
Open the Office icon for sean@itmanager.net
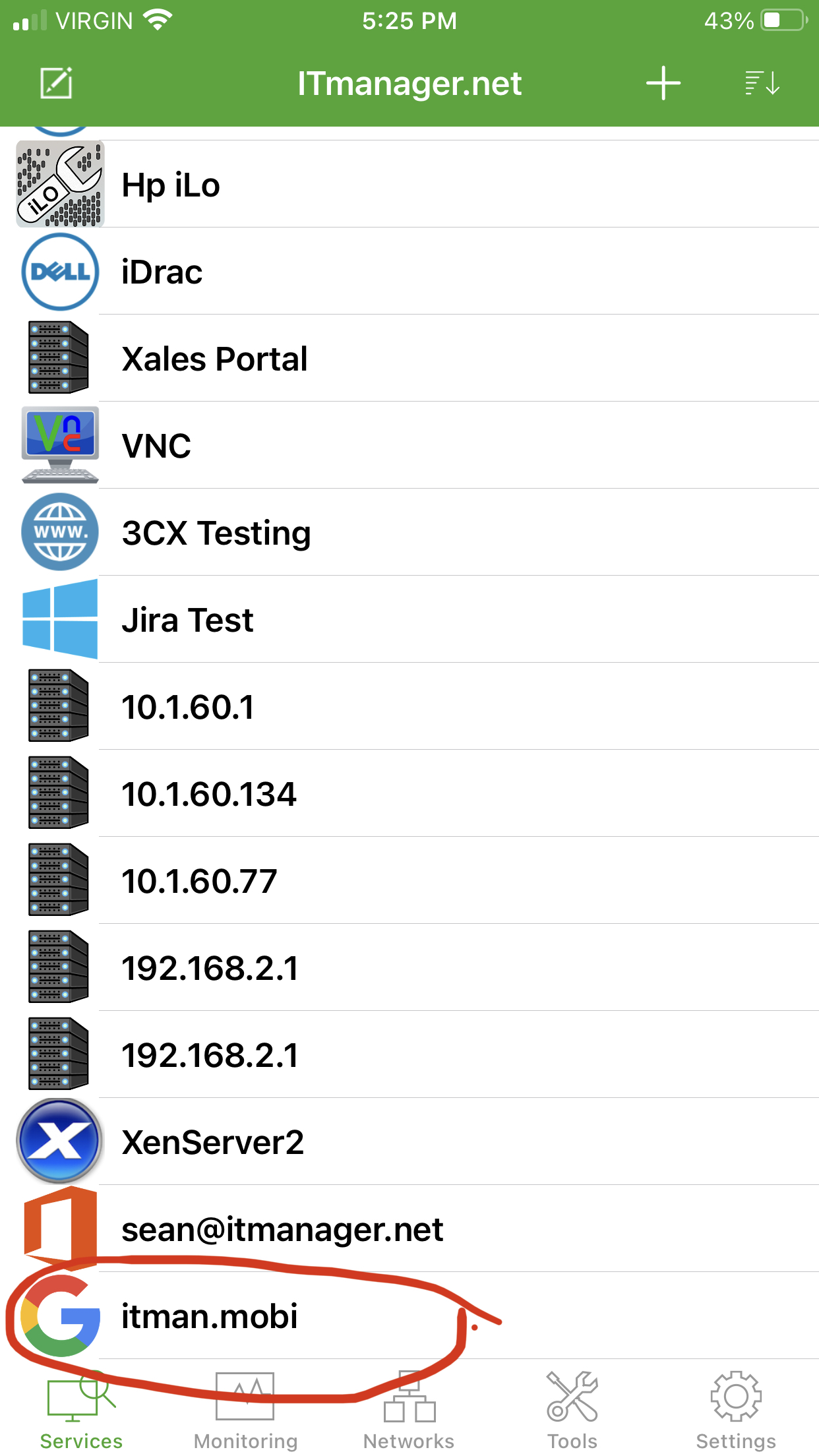(x=60, y=1228)
